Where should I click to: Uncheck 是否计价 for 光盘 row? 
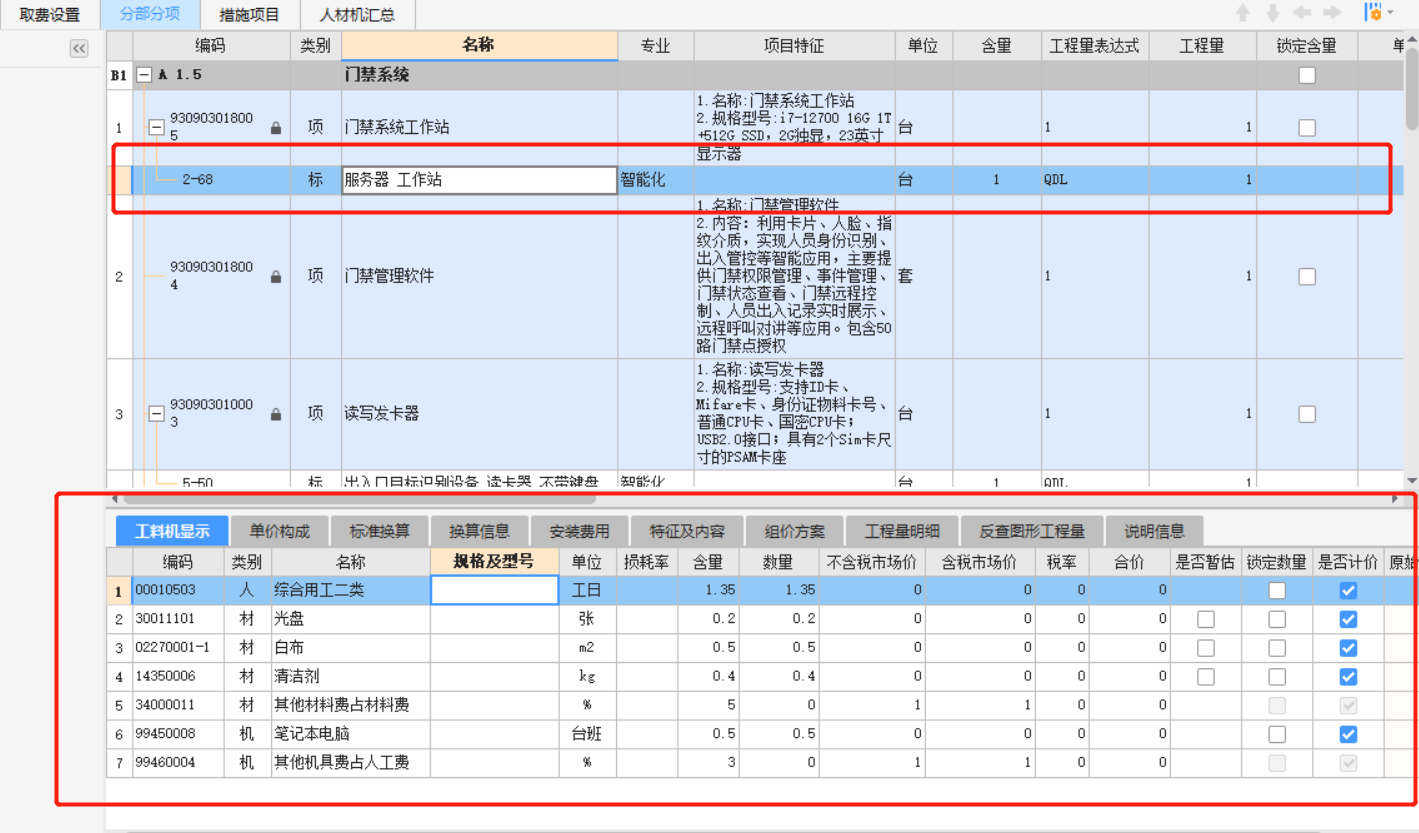click(1348, 619)
